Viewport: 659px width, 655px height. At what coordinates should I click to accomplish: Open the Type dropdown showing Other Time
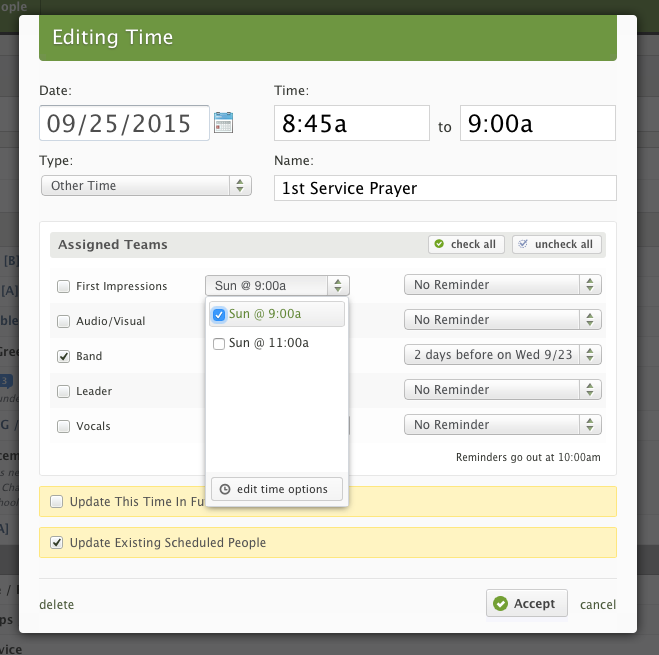click(x=145, y=185)
